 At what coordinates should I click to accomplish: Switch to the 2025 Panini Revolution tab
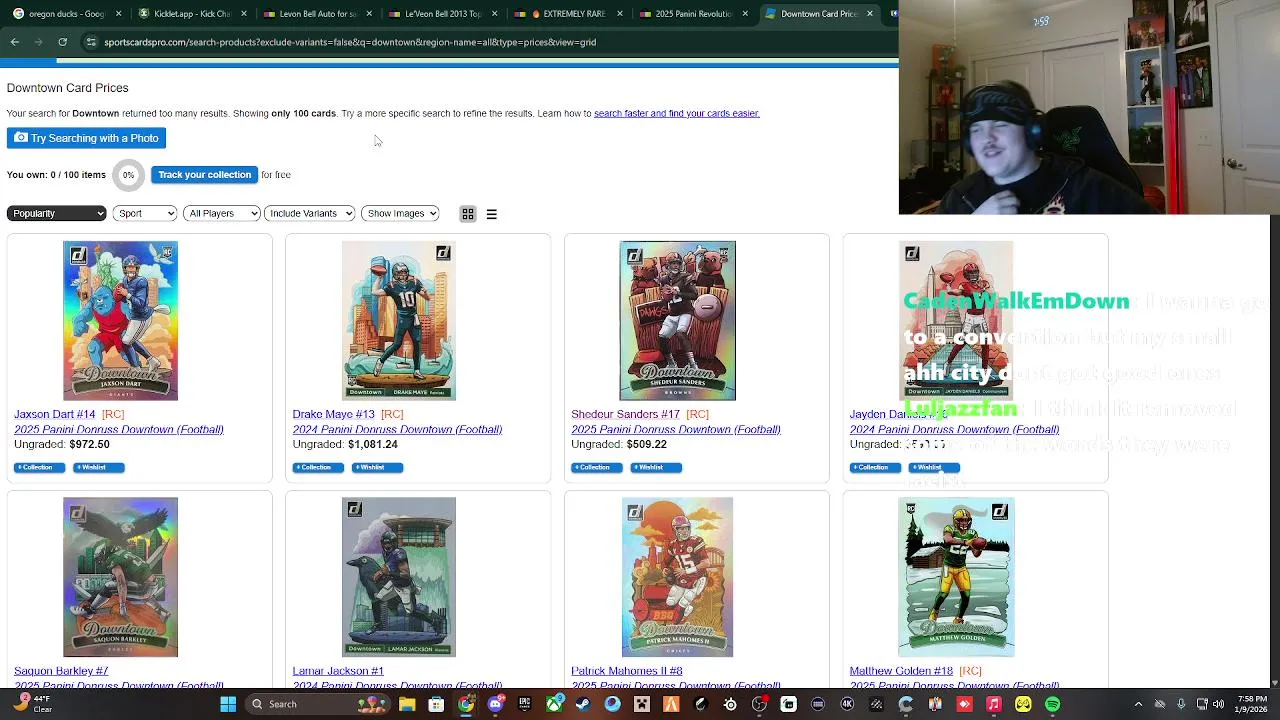[692, 14]
